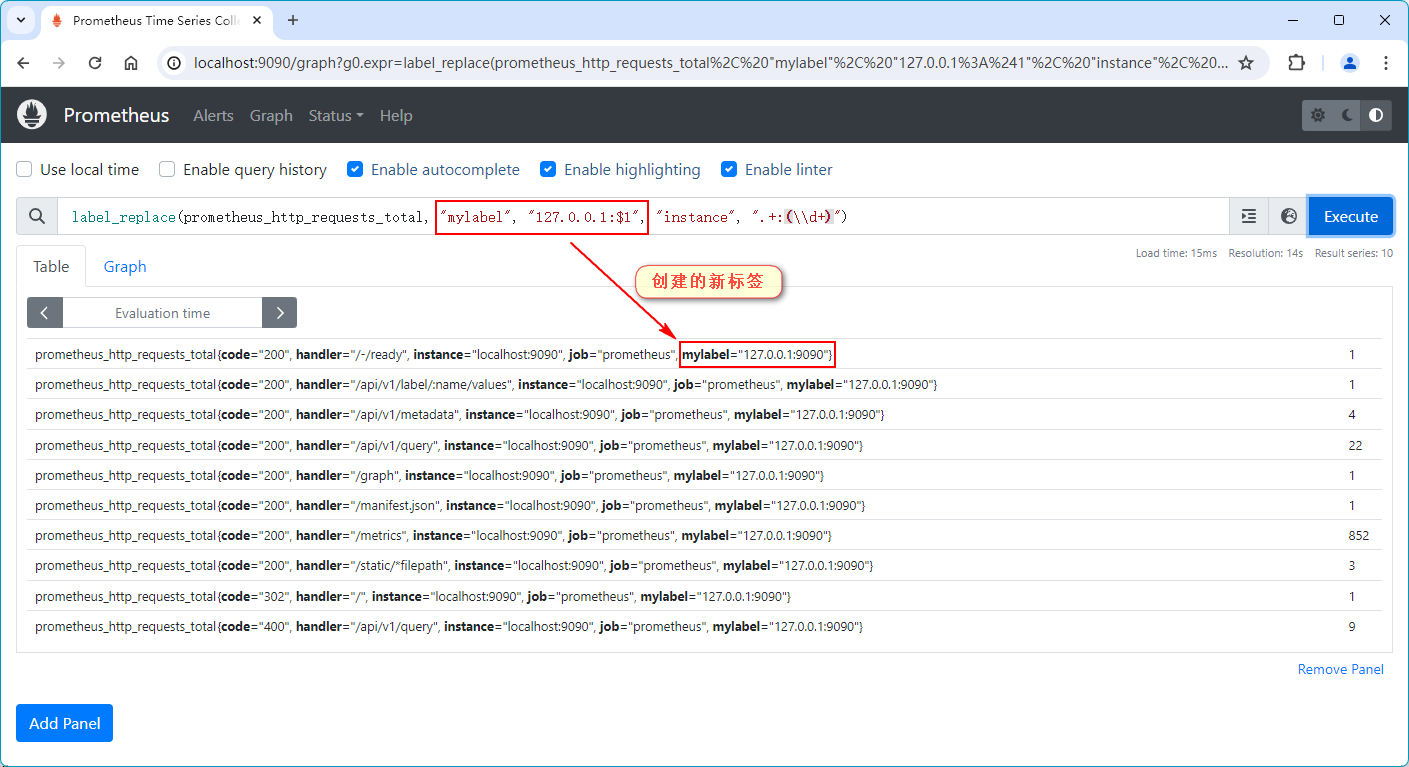This screenshot has height=767, width=1409.
Task: Open the metrics explorer globe icon
Action: click(1289, 216)
